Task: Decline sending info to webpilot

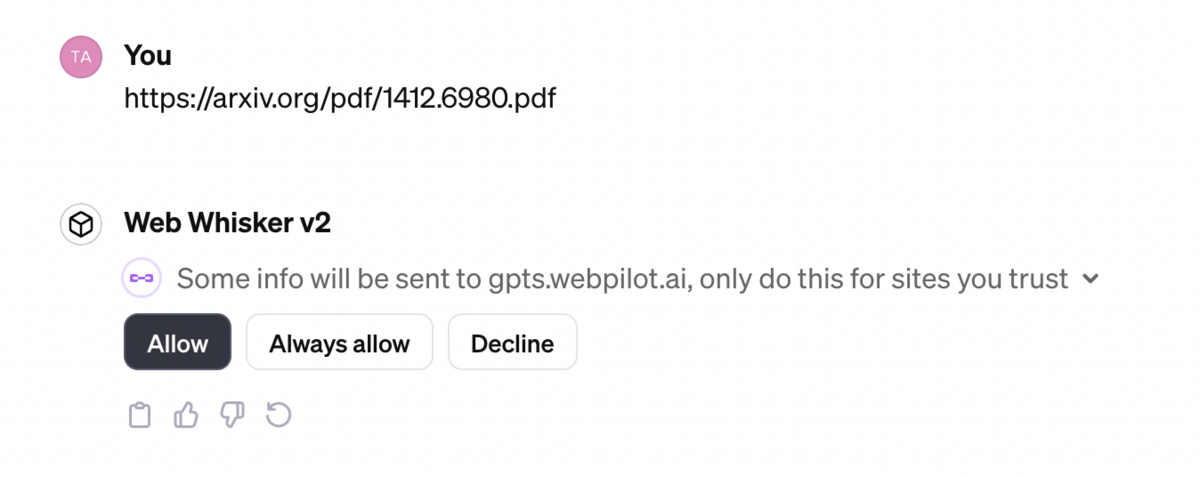Action: 512,343
